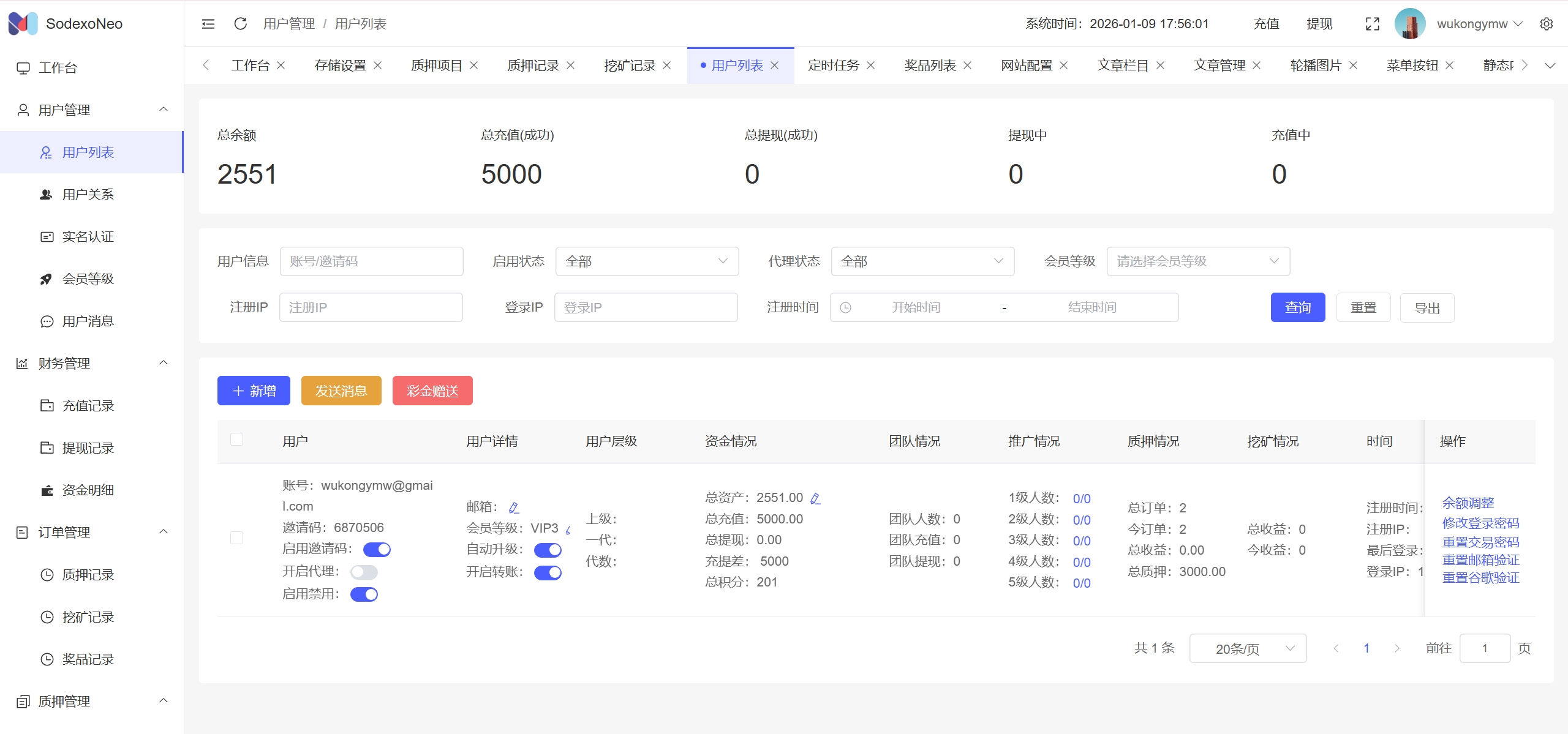Toggle fullscreen mode icon
This screenshot has width=1568, height=734.
coord(1373,24)
